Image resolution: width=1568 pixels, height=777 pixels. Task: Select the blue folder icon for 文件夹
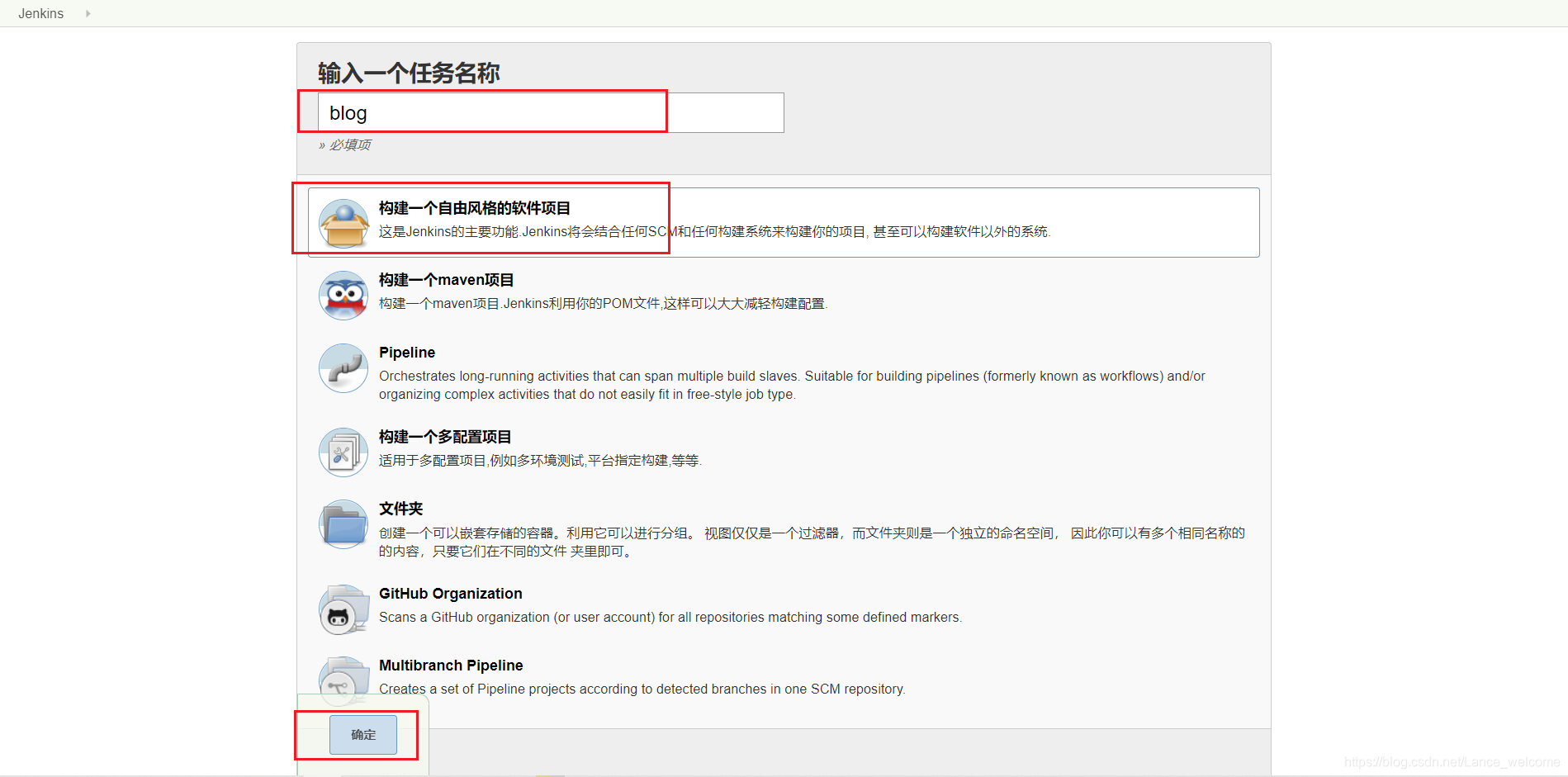(343, 524)
